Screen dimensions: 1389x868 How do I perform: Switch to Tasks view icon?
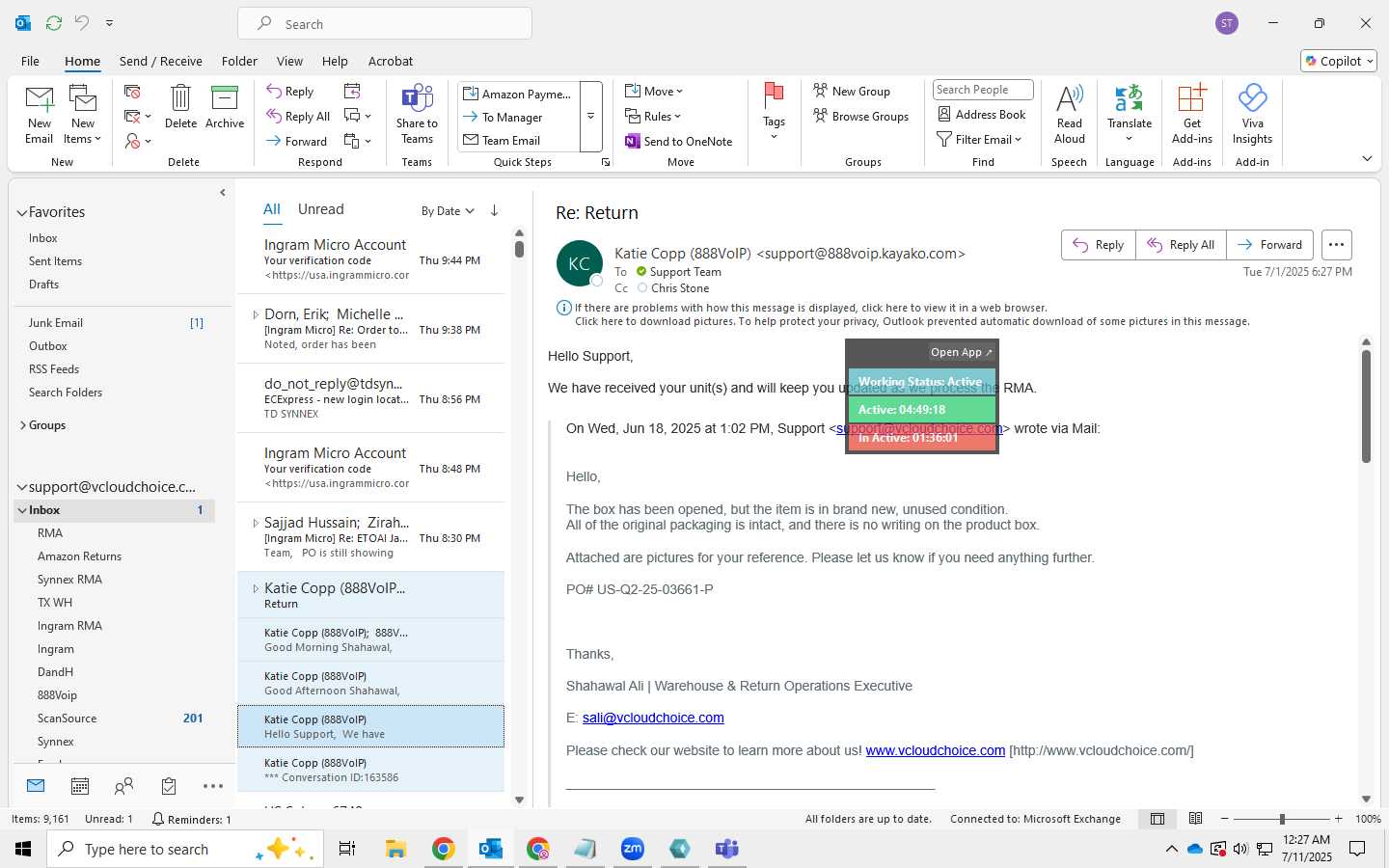coord(169,786)
